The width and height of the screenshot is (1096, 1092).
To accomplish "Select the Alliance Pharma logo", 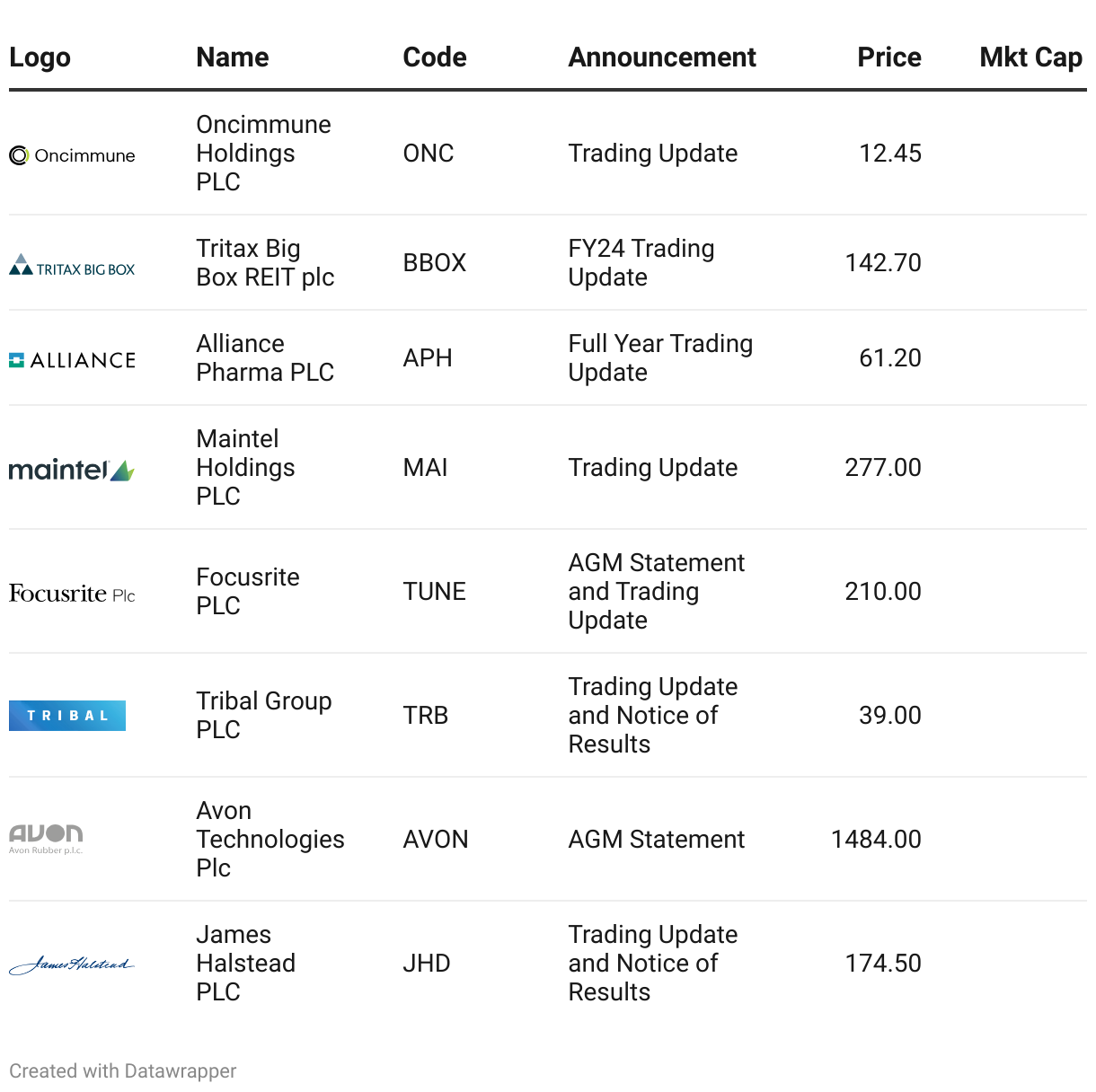I will coord(72,360).
